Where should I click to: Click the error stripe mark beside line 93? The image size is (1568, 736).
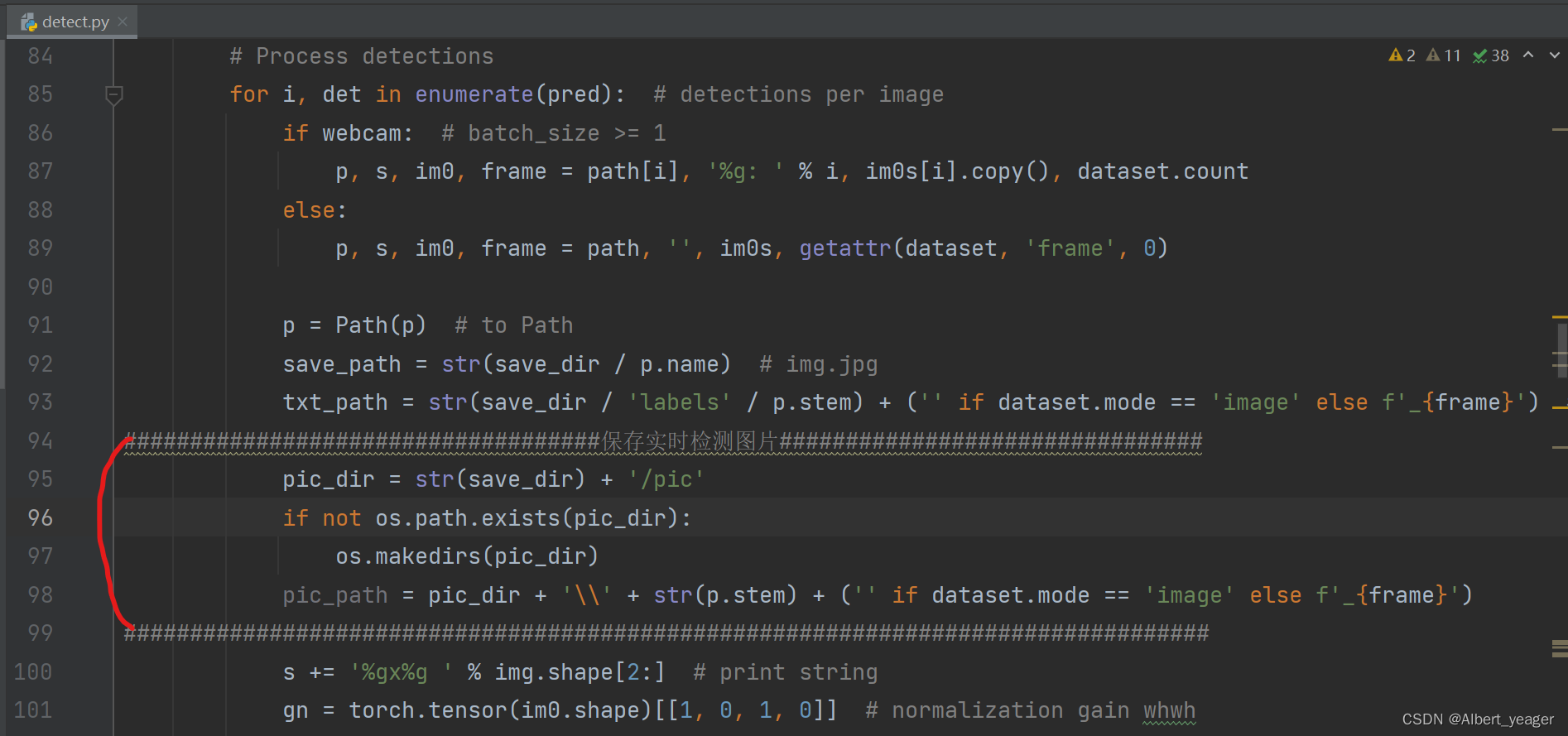point(1560,407)
